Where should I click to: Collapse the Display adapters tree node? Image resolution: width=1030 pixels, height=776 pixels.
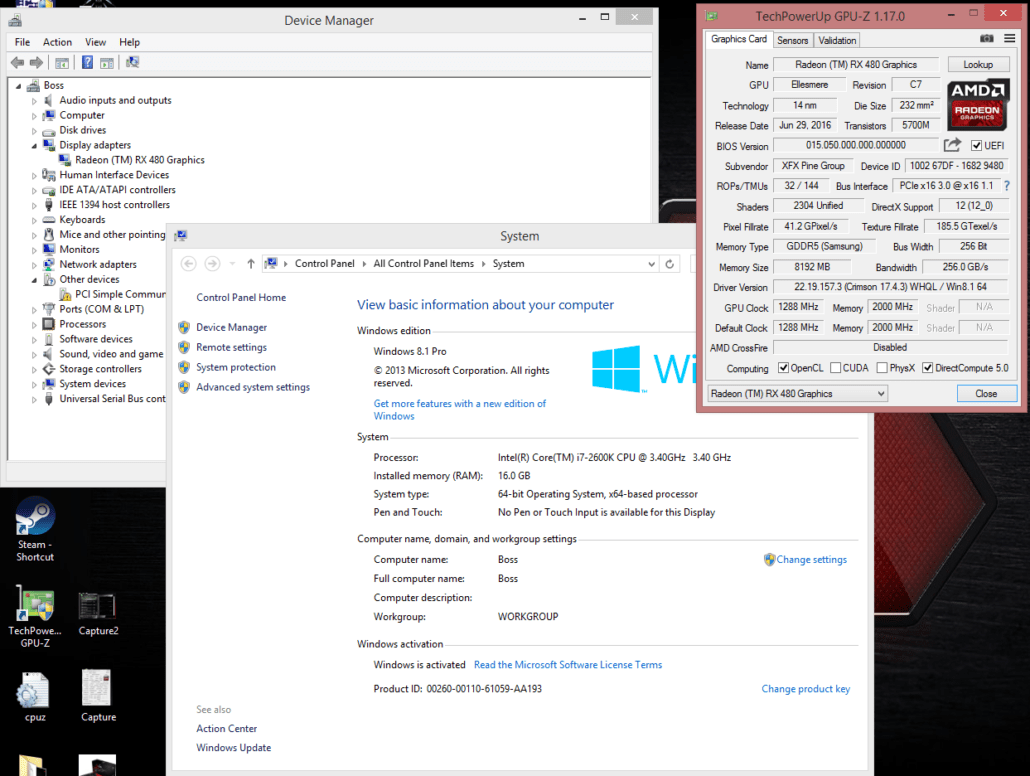click(x=32, y=145)
